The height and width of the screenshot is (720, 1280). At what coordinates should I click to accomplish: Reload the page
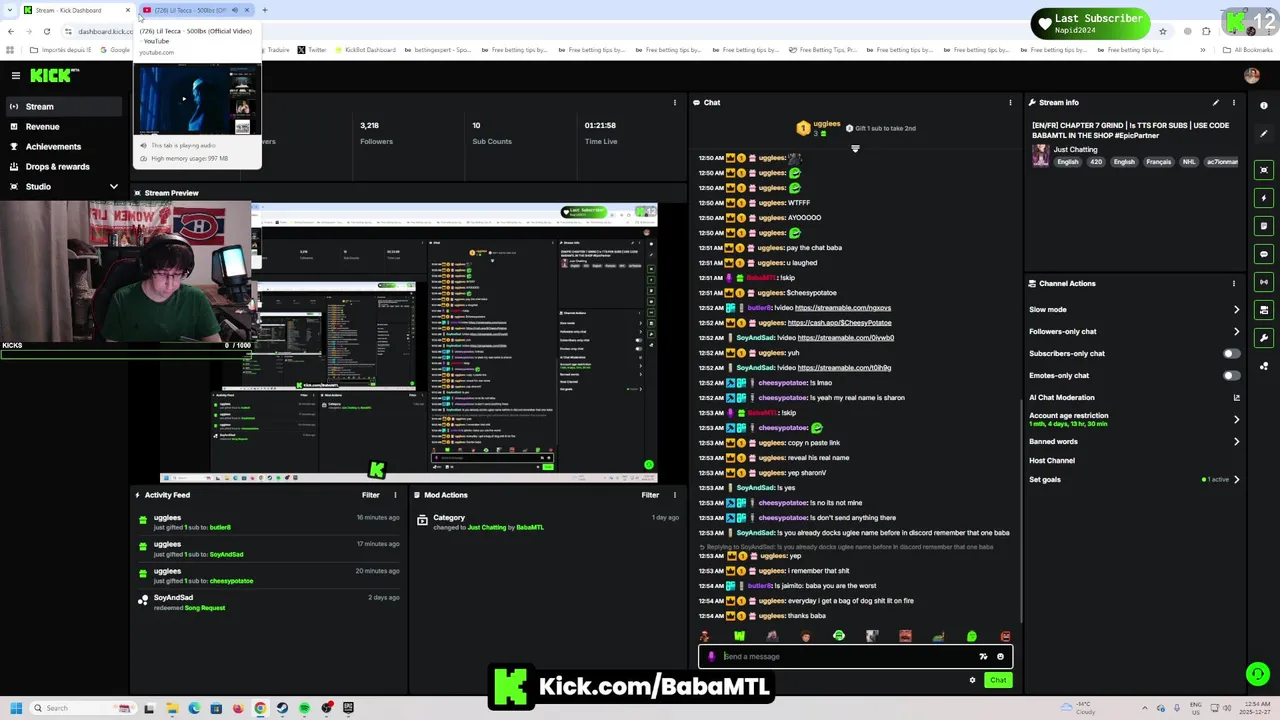[47, 31]
